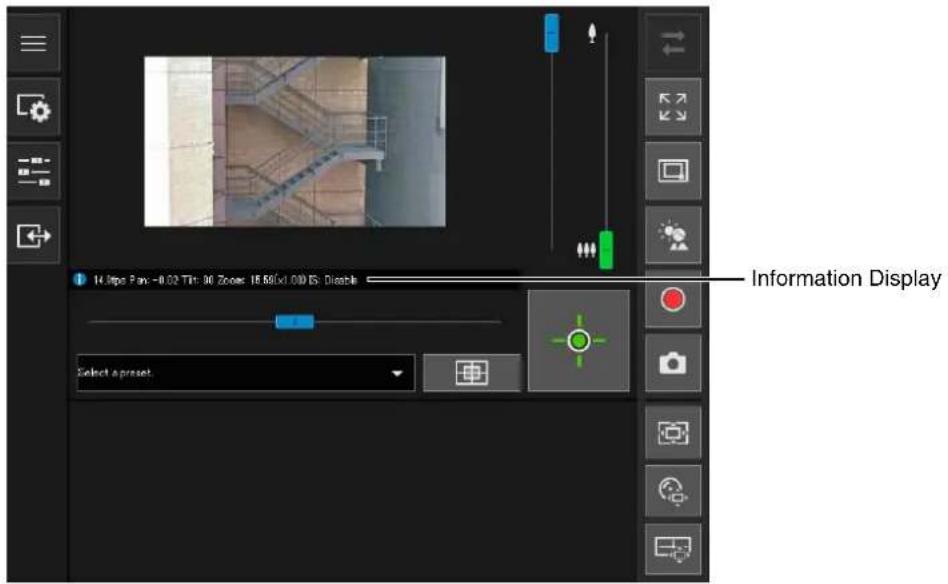This screenshot has height=584, width=948.
Task: Click the single tree telephoto icon
Action: click(592, 33)
